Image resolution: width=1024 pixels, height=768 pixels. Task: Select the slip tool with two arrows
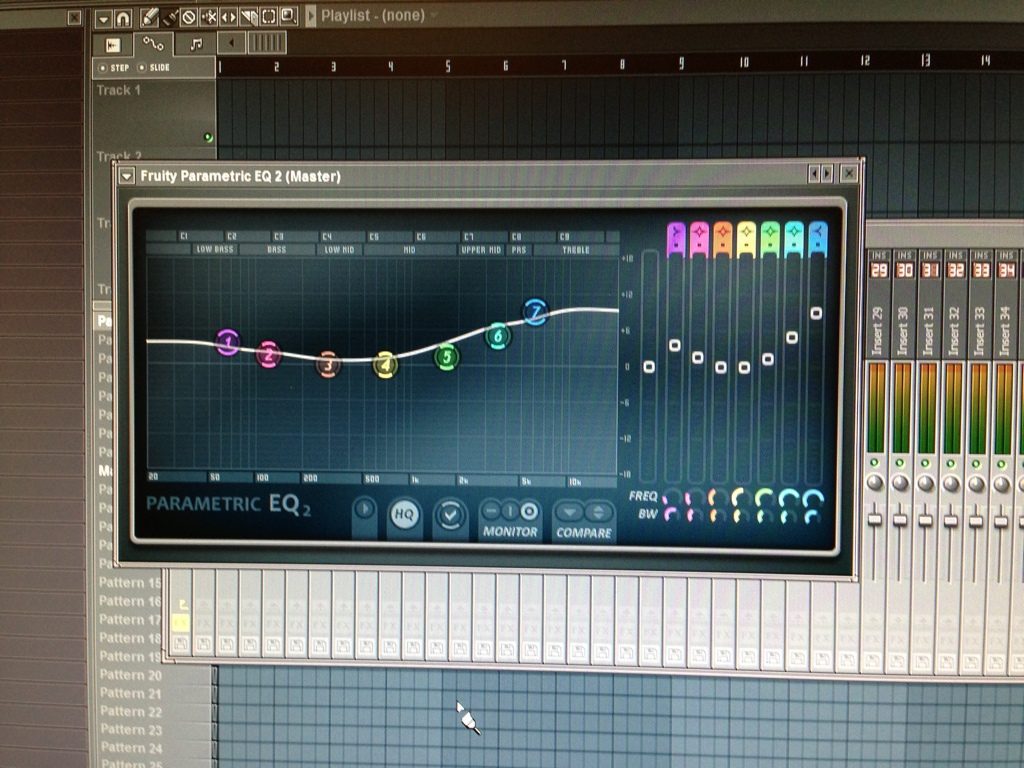pos(229,17)
